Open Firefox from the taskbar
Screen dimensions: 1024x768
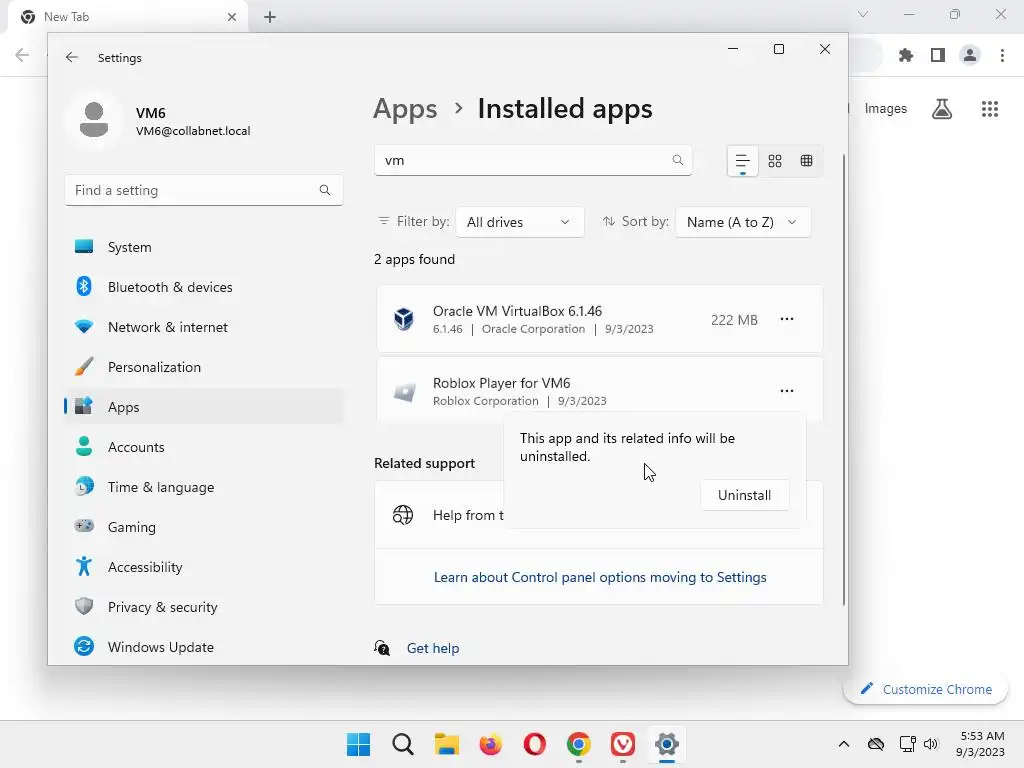[x=490, y=744]
